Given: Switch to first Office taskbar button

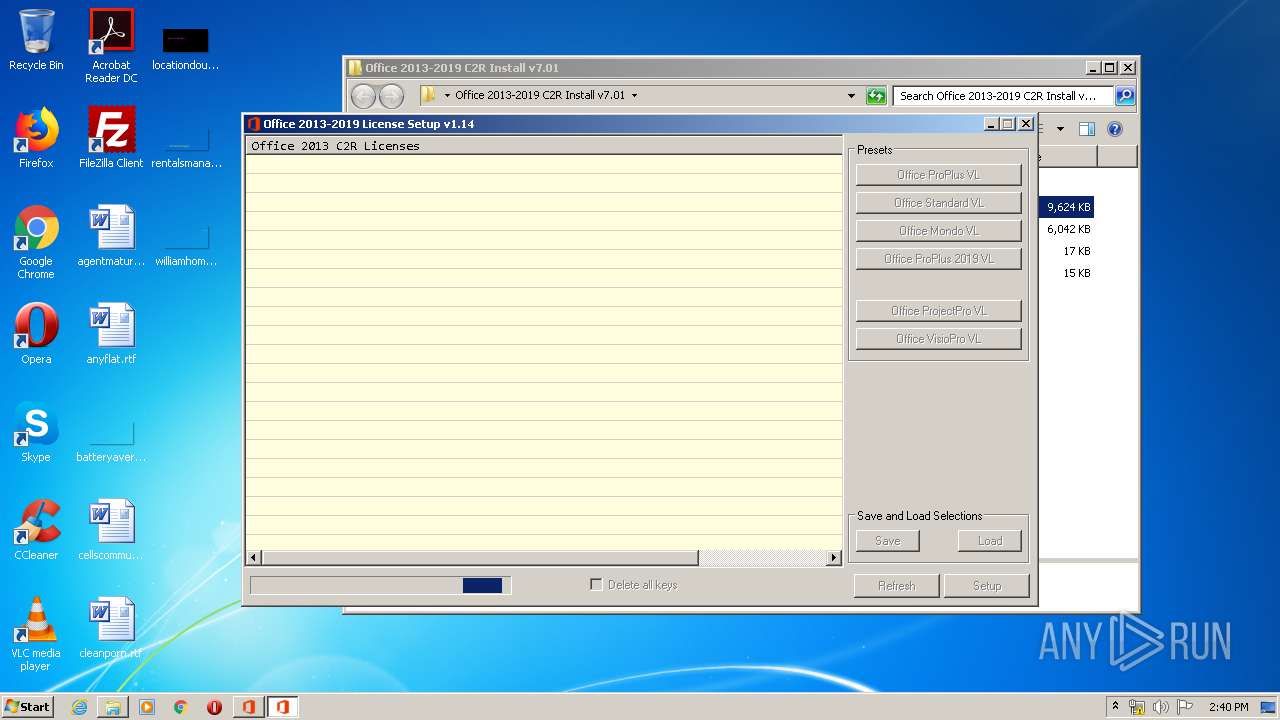Looking at the screenshot, I should coord(248,707).
